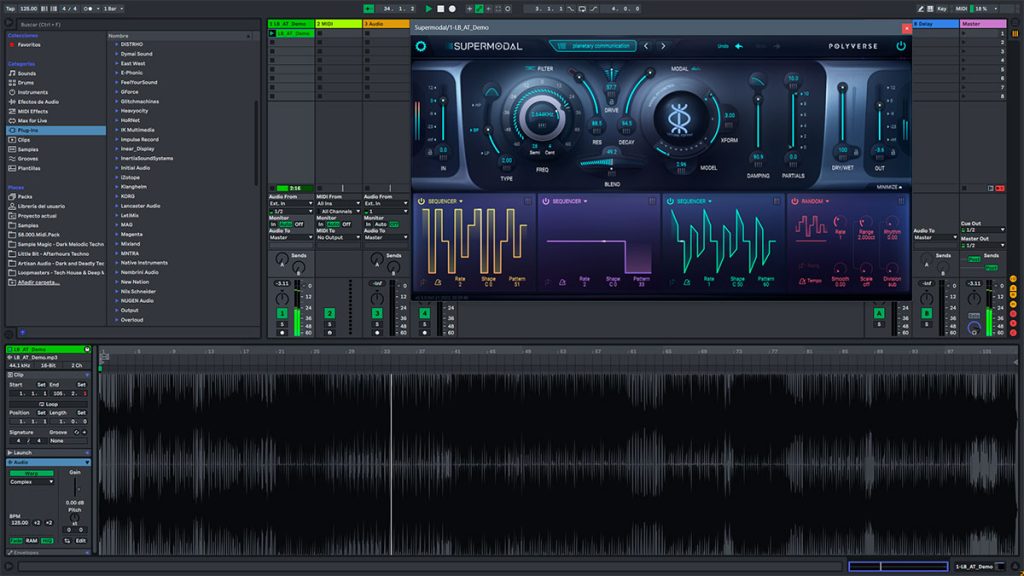1024x576 pixels.
Task: Open the Plantillas category in browser
Action: tap(29, 168)
